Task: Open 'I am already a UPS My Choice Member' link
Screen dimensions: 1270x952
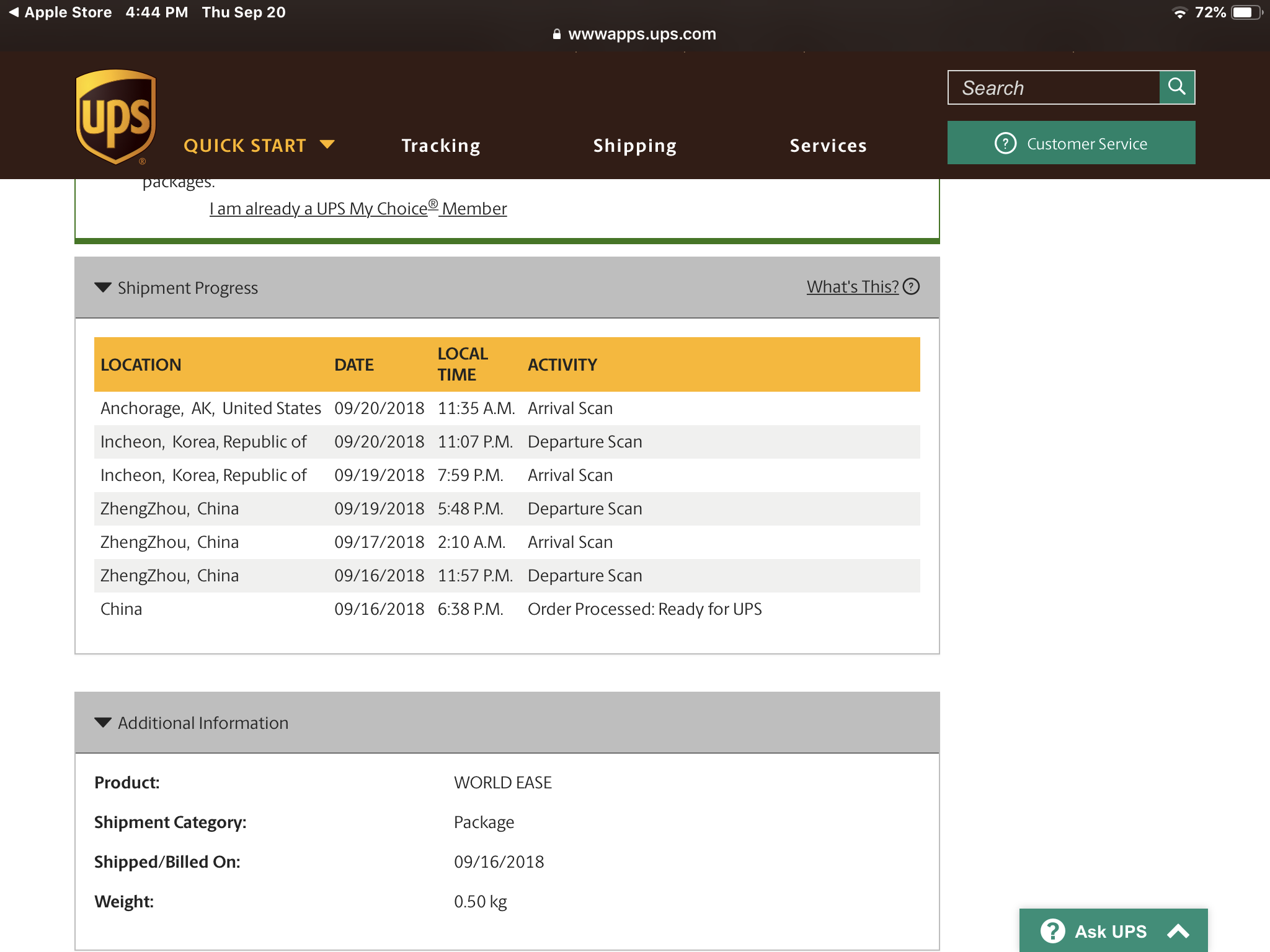Action: [x=358, y=208]
